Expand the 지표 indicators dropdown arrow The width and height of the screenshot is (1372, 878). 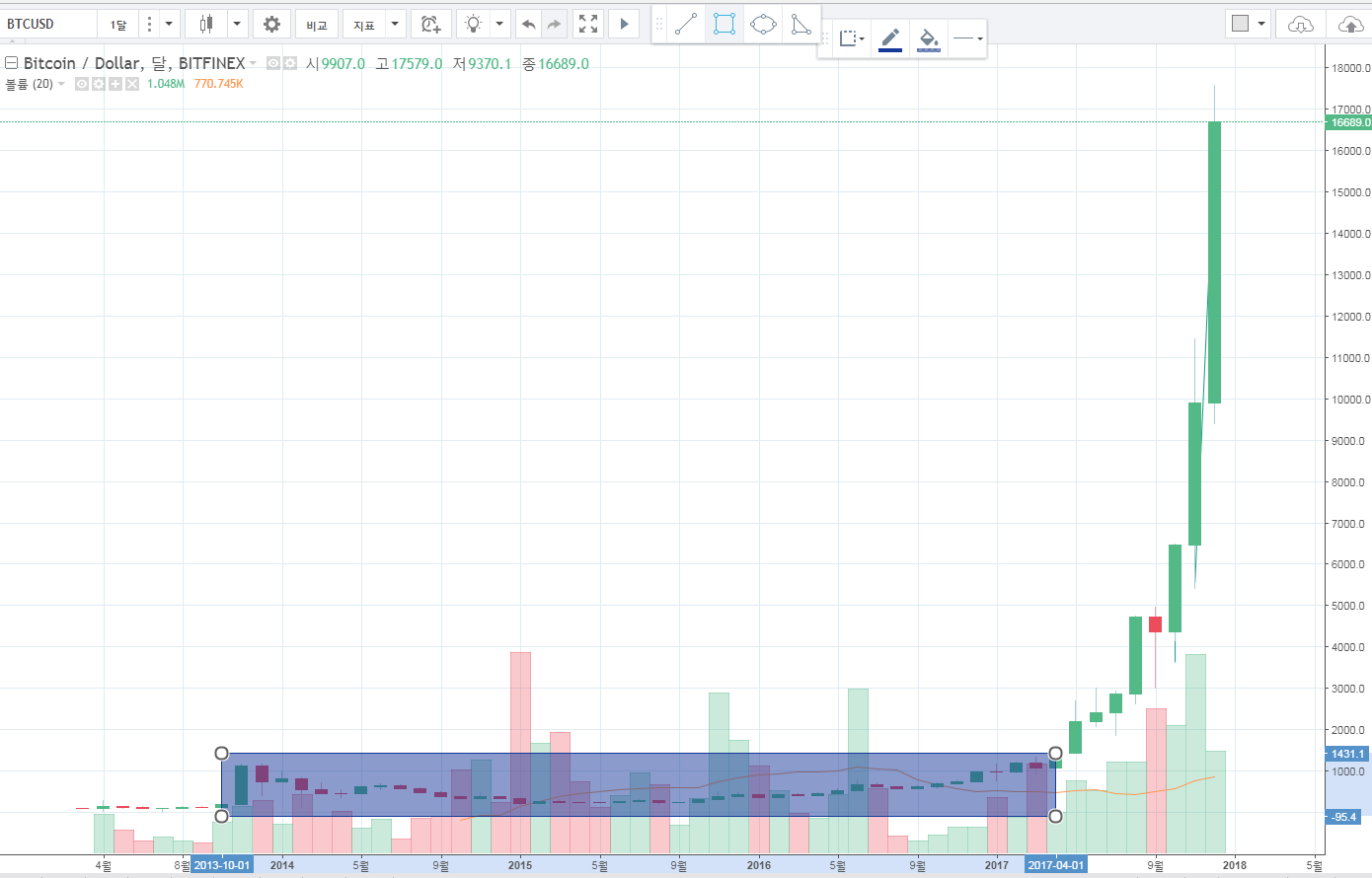(x=395, y=24)
